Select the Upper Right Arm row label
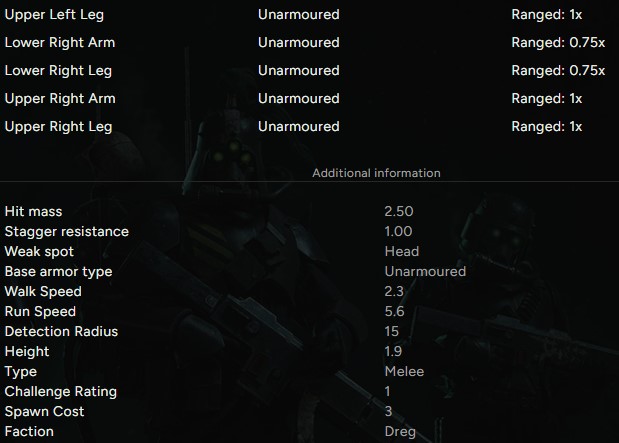This screenshot has width=619, height=443. point(60,99)
